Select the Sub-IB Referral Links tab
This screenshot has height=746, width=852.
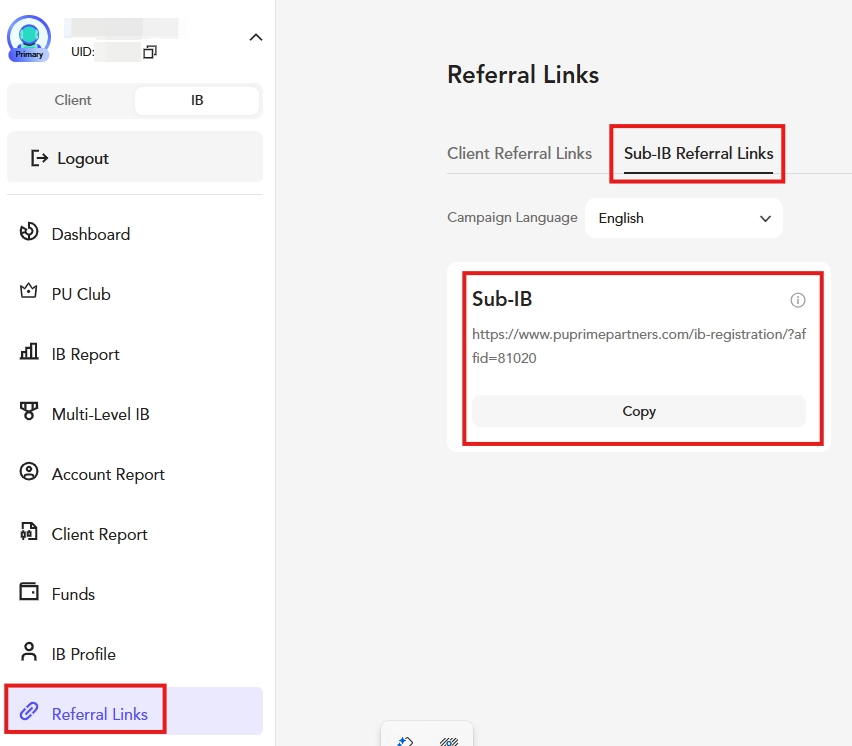click(x=698, y=153)
